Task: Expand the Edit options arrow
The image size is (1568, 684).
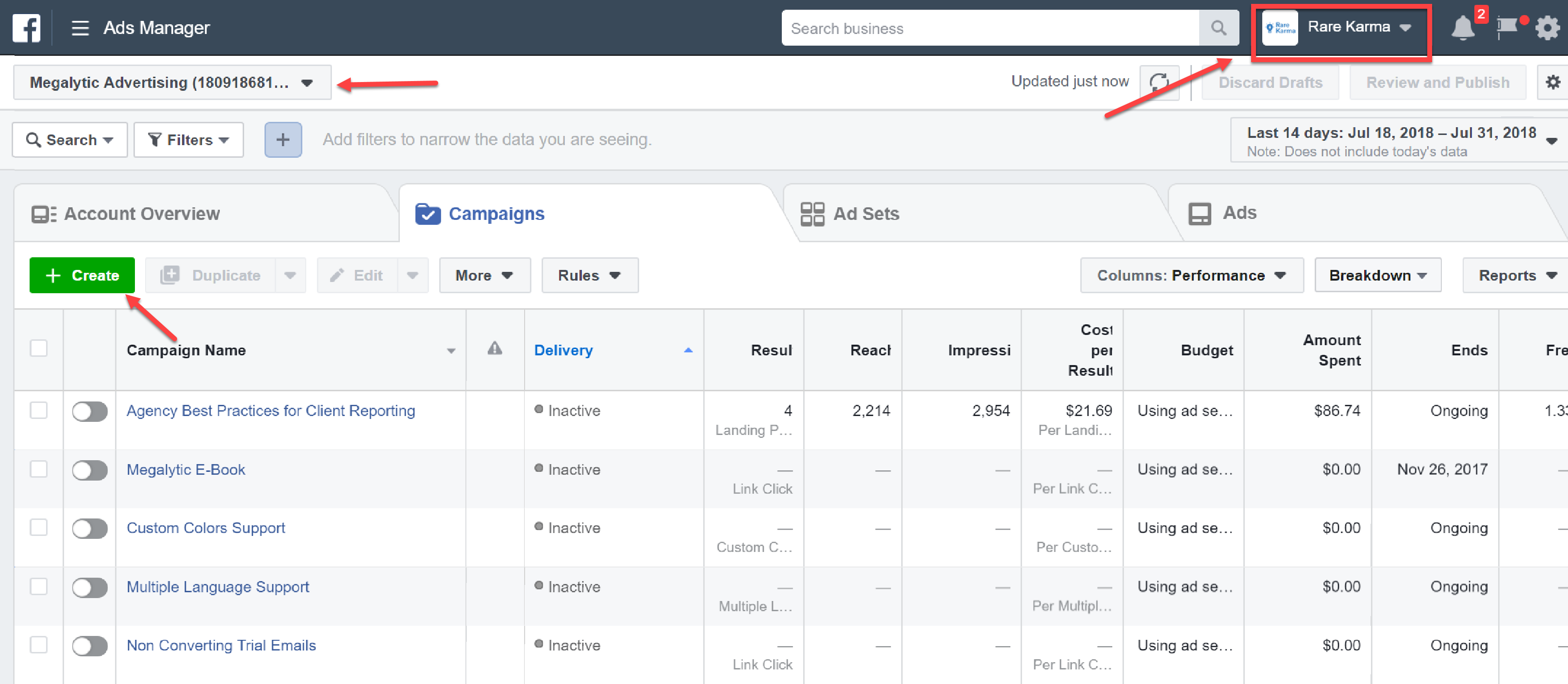Action: click(413, 275)
